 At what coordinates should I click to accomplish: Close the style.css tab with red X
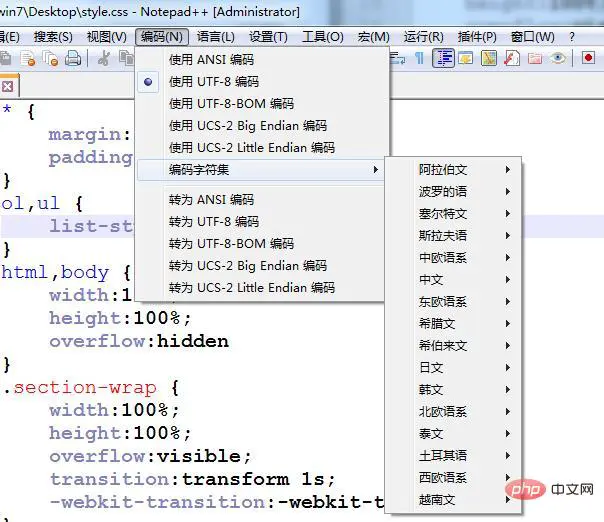click(6, 86)
